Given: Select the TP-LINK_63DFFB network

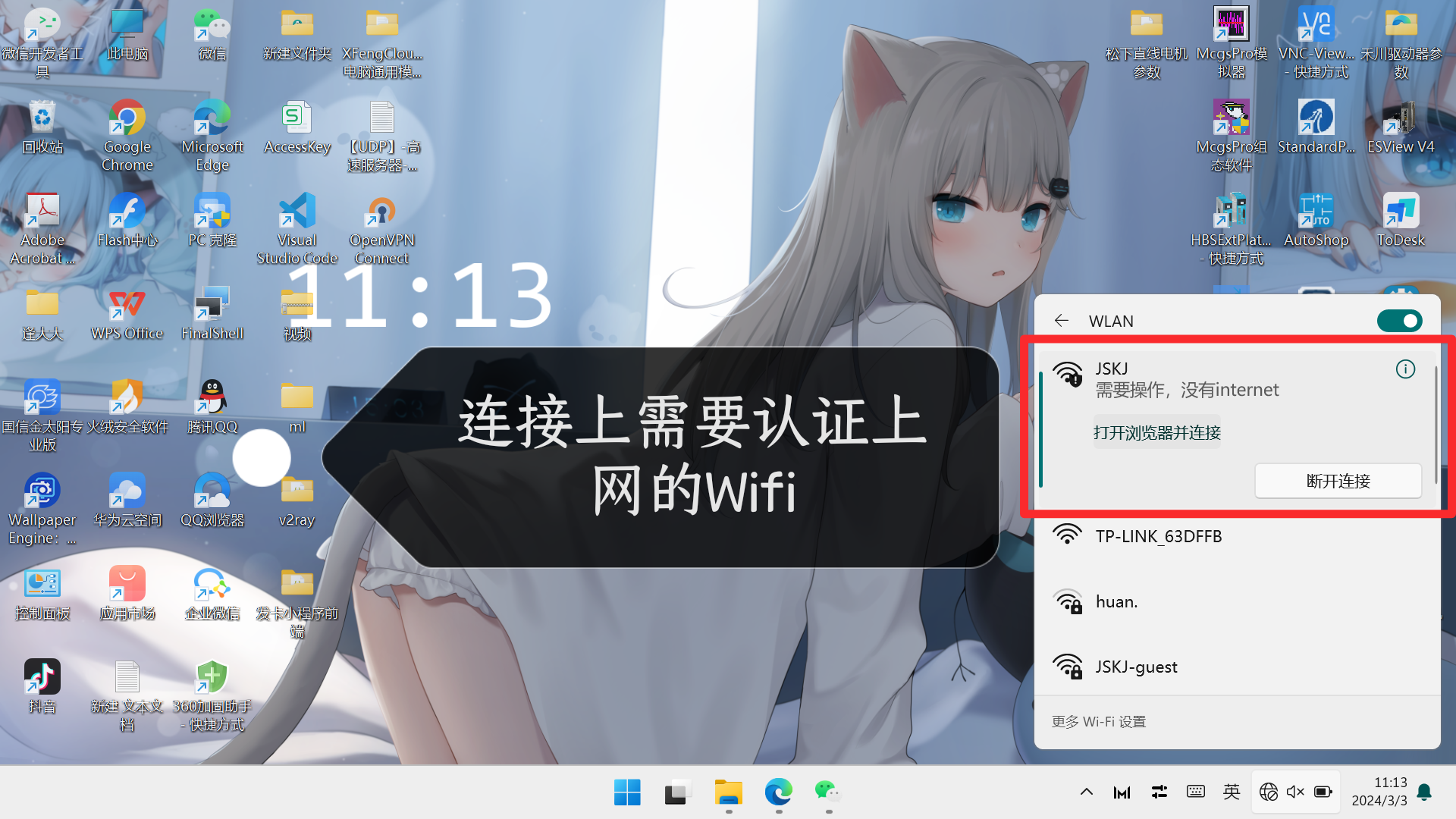Looking at the screenshot, I should 1237,536.
